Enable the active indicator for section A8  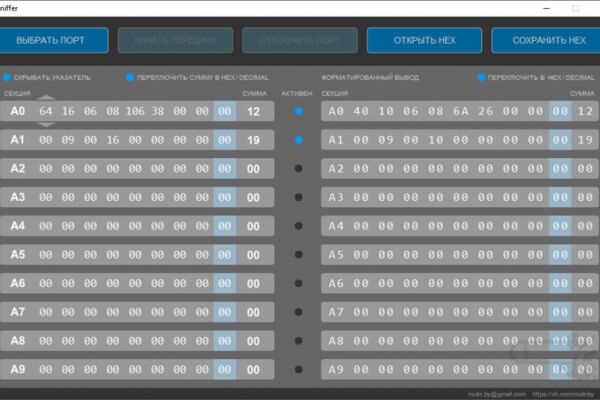tap(299, 341)
